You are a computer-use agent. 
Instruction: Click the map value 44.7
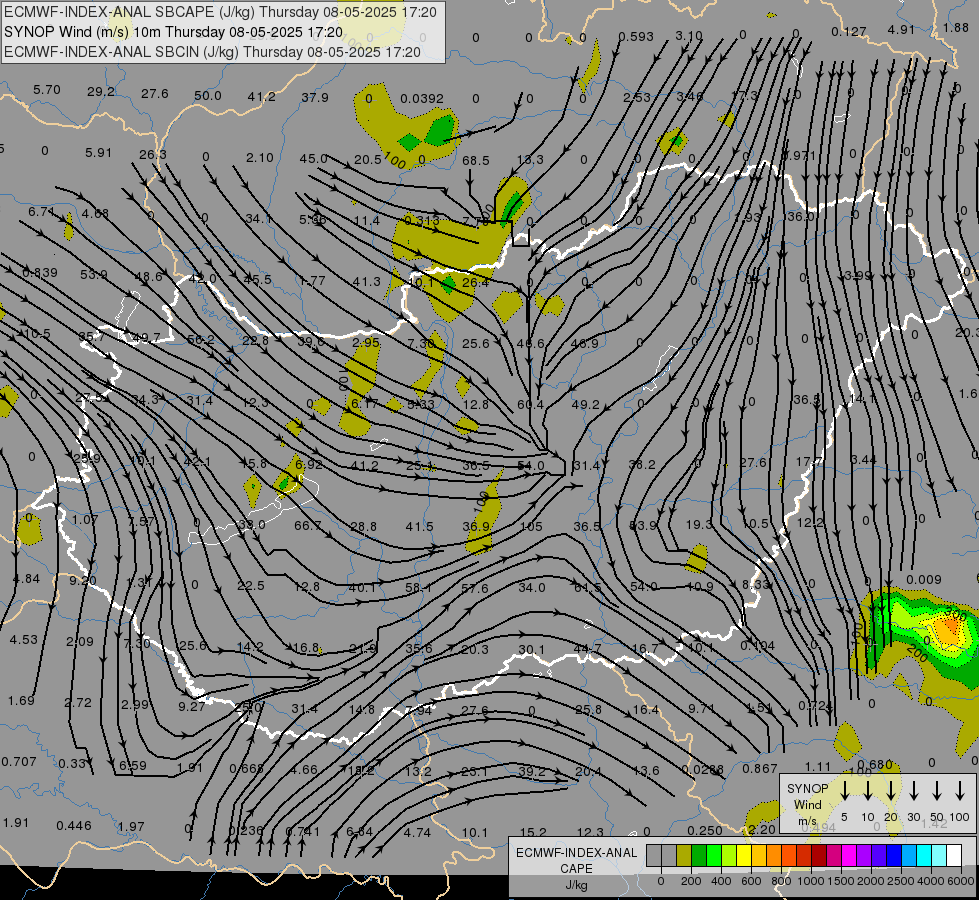587,648
